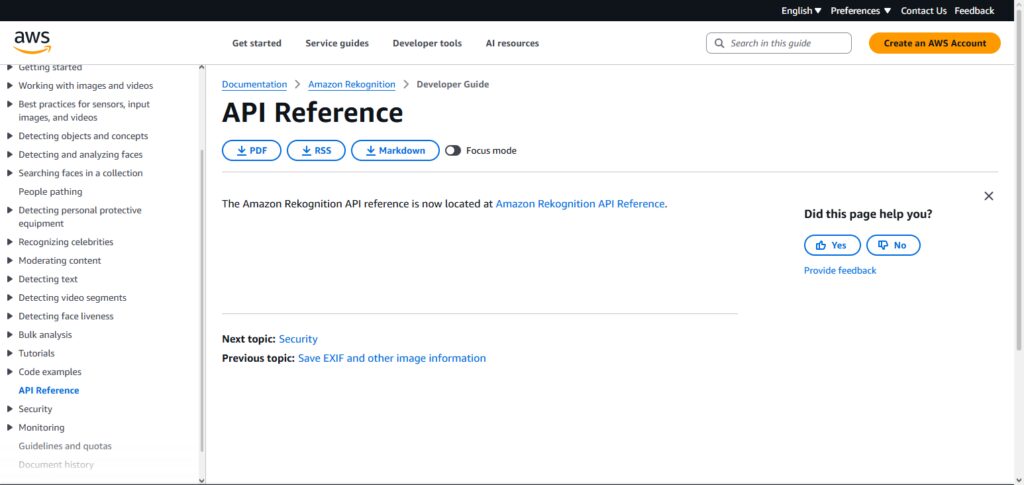
Task: Click the Feedback link
Action: tap(974, 10)
